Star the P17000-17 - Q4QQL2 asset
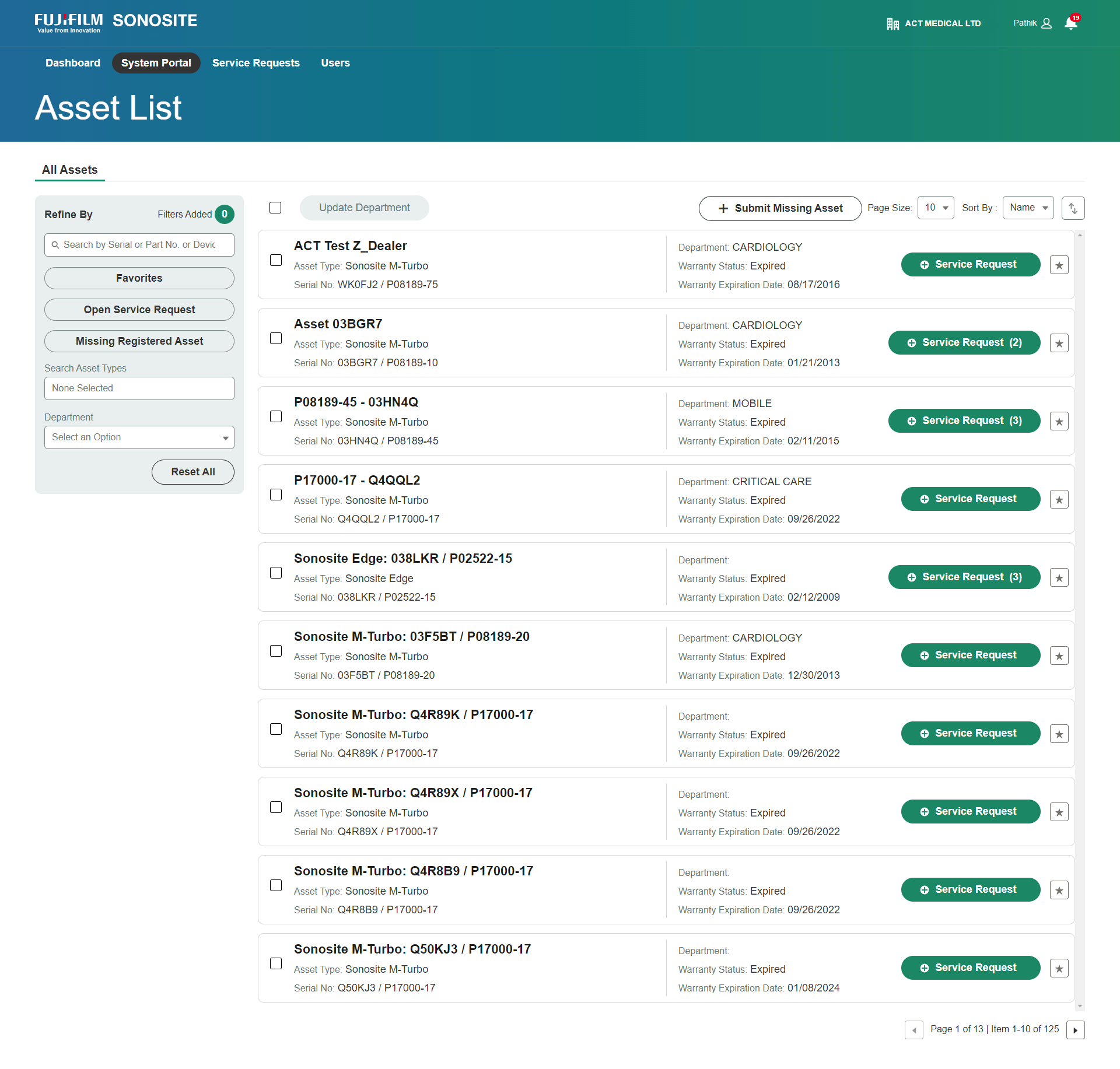 [1059, 500]
